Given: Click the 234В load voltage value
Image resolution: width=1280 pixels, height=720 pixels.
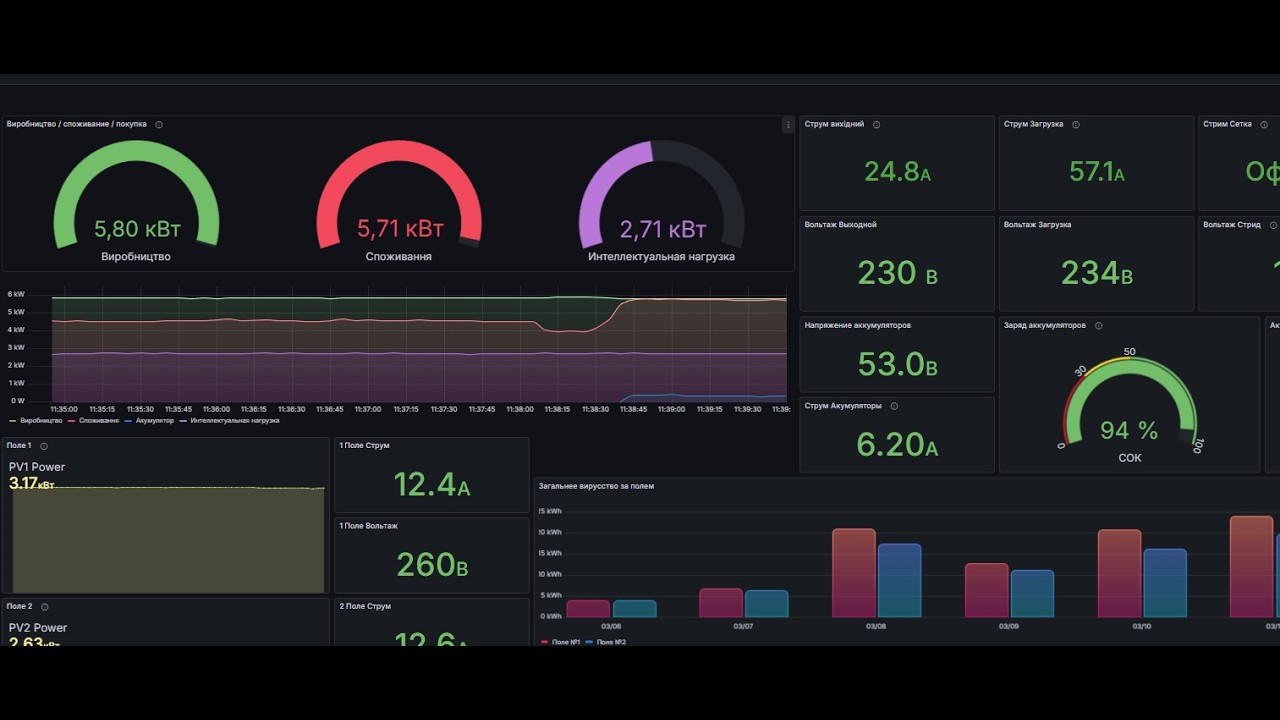Looking at the screenshot, I should pos(1096,273).
